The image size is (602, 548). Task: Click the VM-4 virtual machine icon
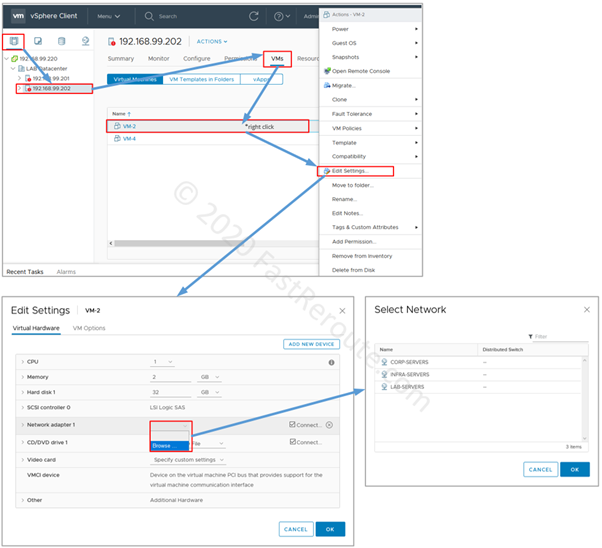(117, 138)
